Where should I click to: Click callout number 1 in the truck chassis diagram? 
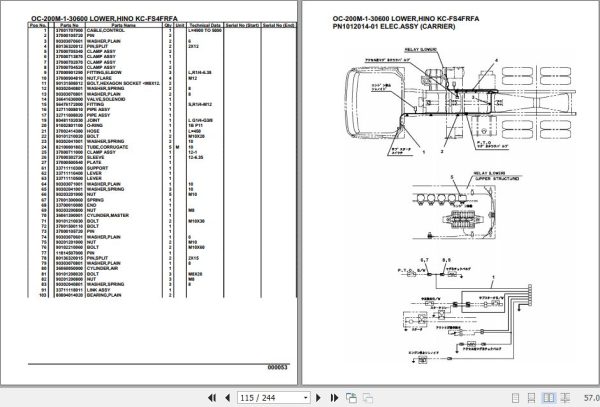pos(424,152)
